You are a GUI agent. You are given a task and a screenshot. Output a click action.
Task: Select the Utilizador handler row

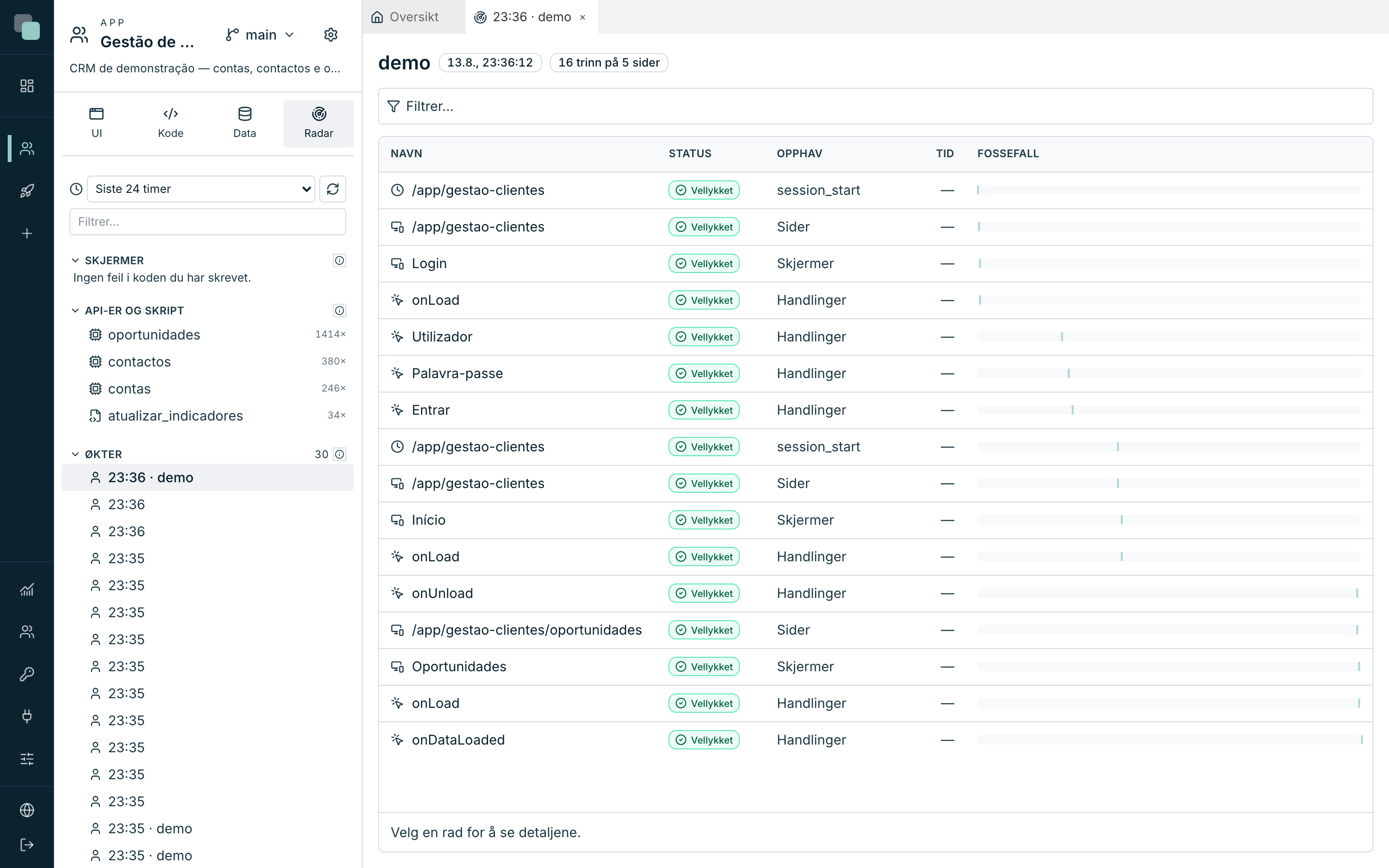[x=875, y=337]
